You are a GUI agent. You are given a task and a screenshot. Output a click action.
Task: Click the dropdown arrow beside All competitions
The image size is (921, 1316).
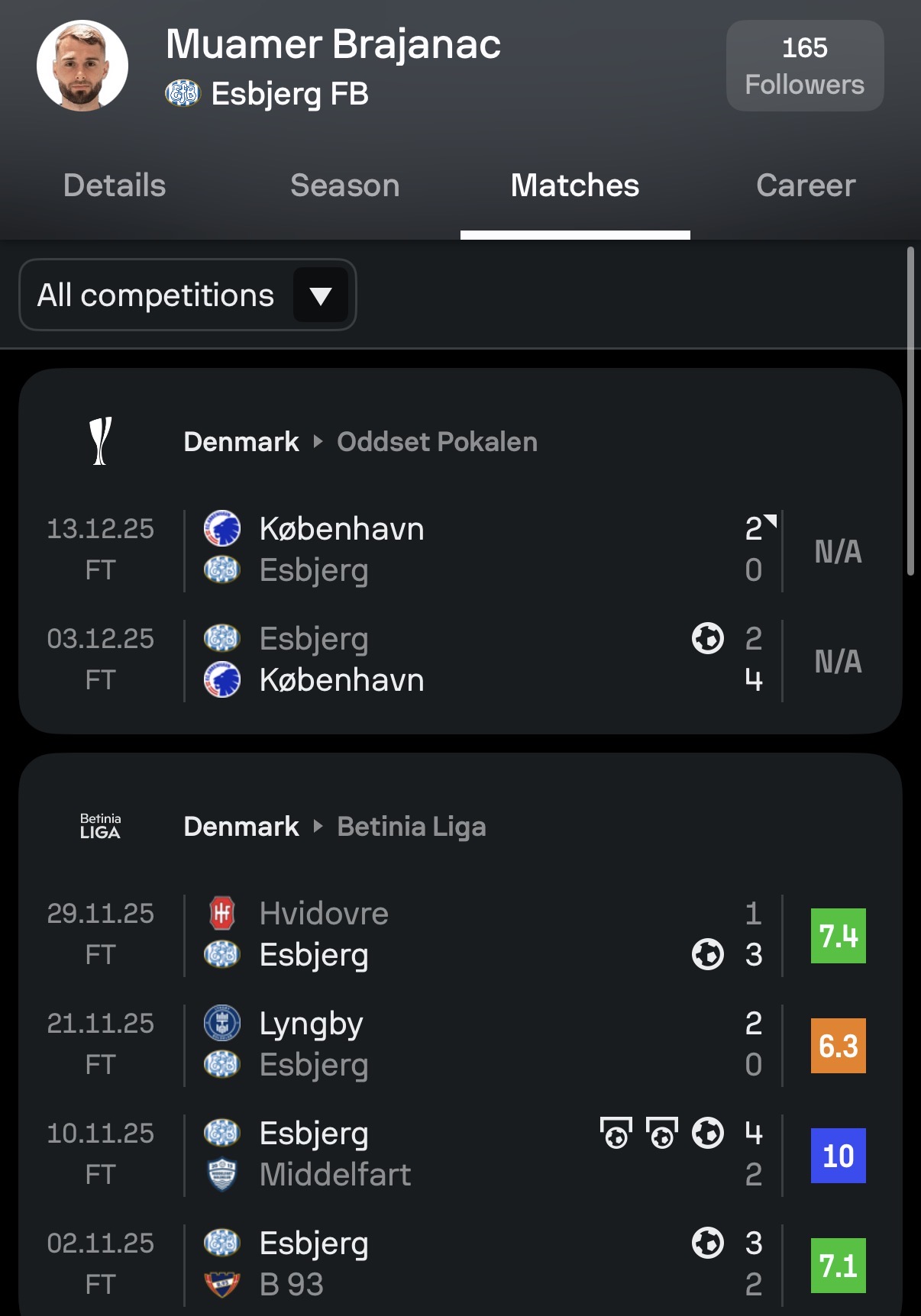(321, 295)
